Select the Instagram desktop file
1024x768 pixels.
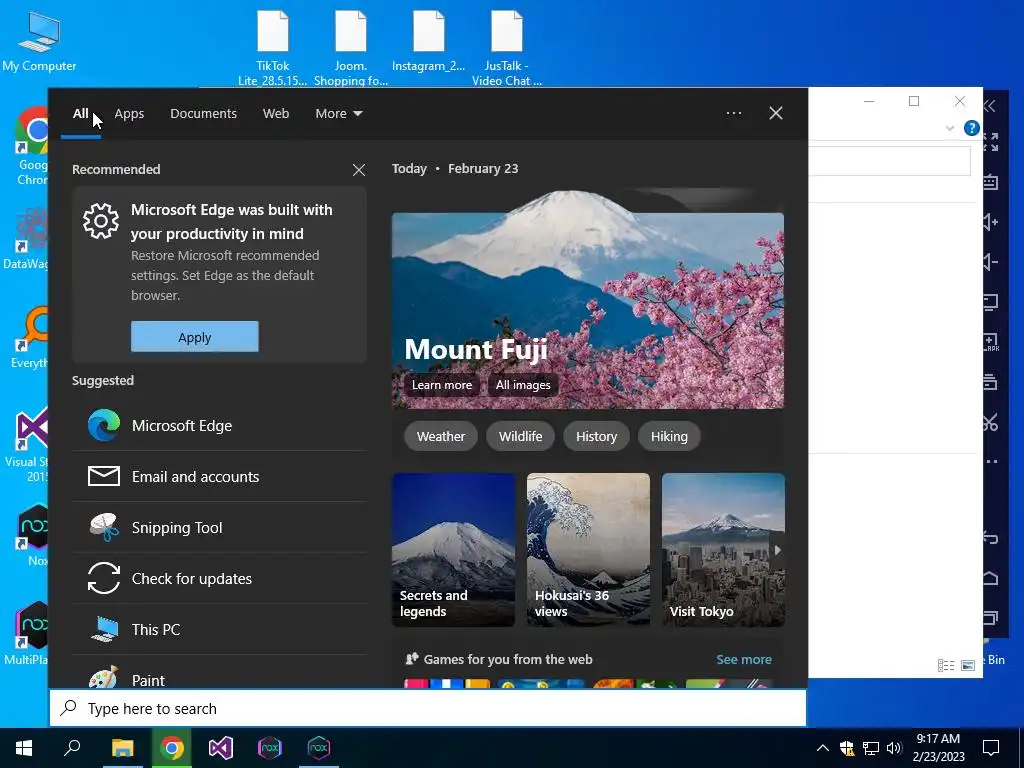[428, 40]
